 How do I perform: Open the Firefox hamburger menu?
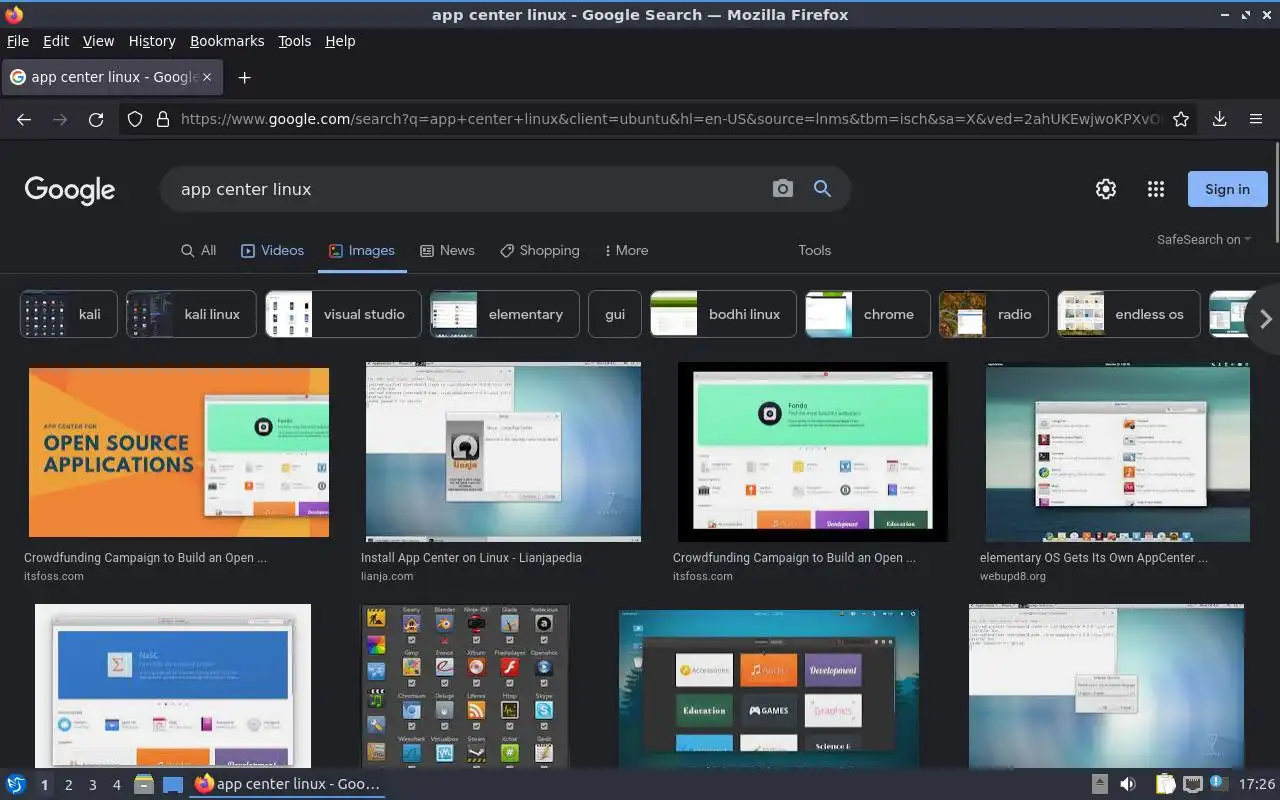click(x=1256, y=119)
